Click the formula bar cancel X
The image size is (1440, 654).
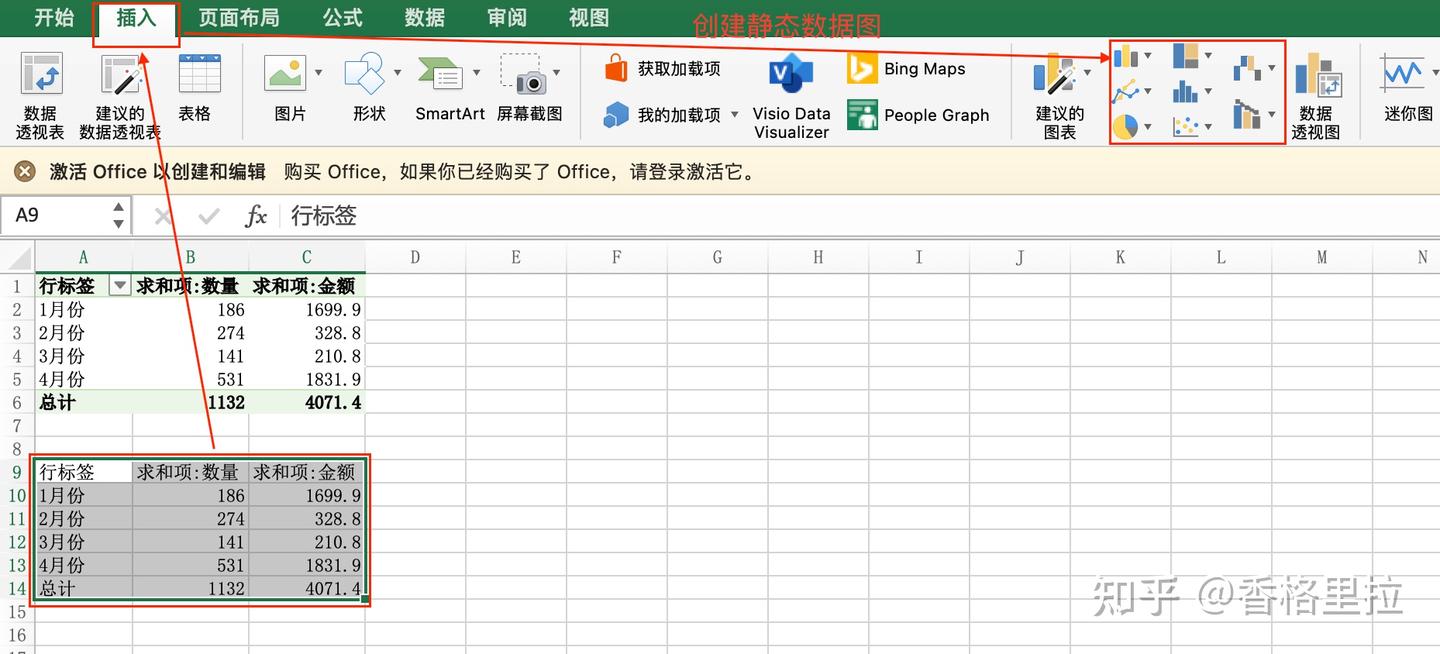pos(163,216)
